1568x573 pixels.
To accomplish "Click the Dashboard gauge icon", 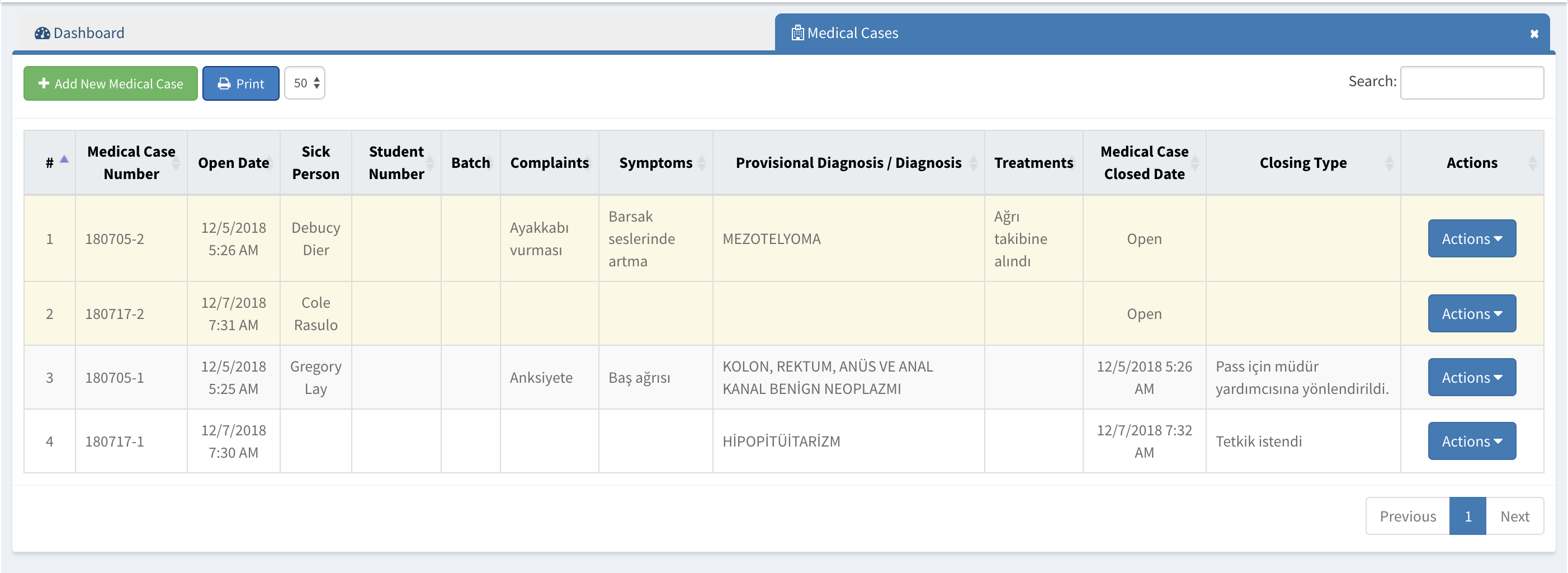I will pyautogui.click(x=42, y=33).
